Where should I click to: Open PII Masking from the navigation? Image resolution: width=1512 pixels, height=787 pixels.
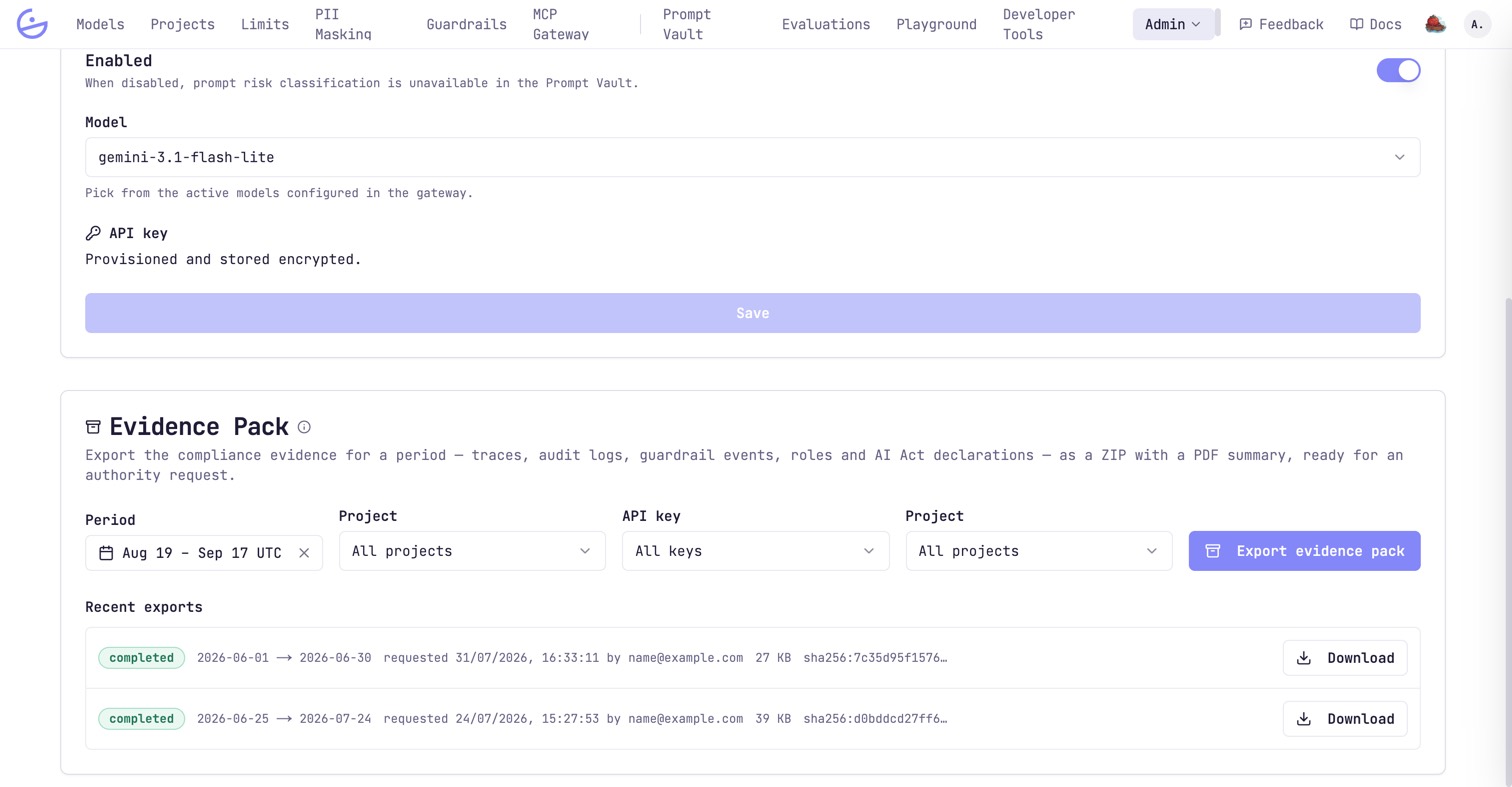point(343,24)
